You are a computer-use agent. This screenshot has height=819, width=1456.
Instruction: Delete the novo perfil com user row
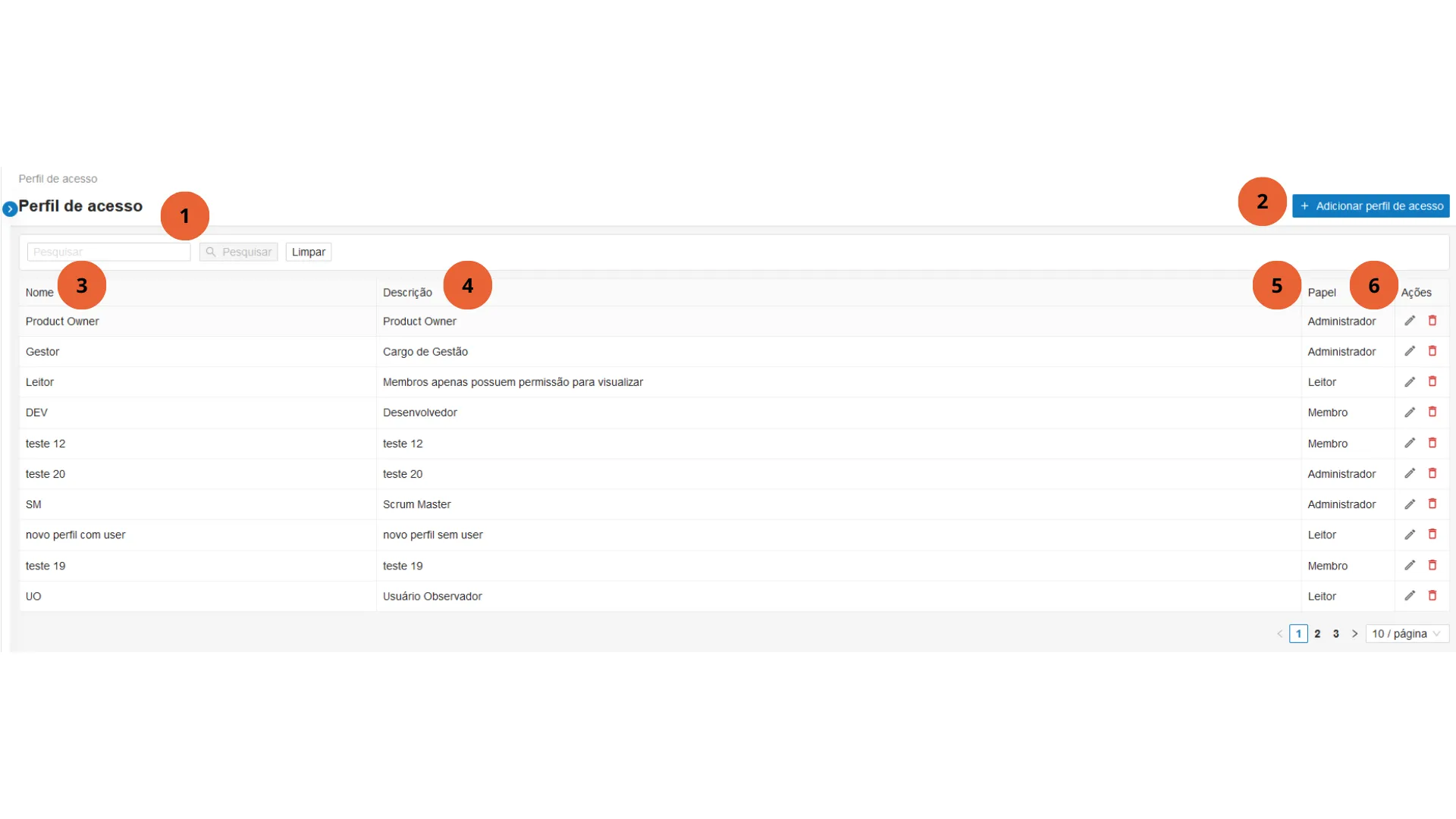point(1432,535)
